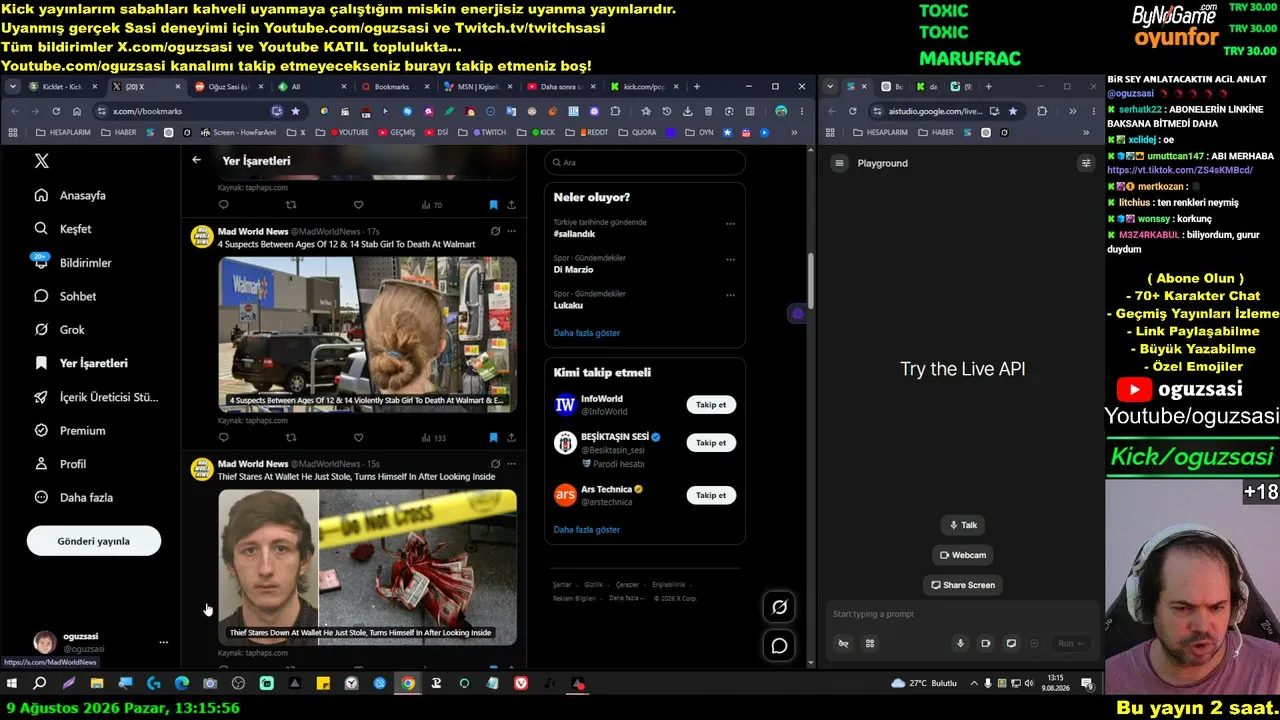Open floating Grok button on X page
This screenshot has height=720, width=1280.
[x=779, y=606]
